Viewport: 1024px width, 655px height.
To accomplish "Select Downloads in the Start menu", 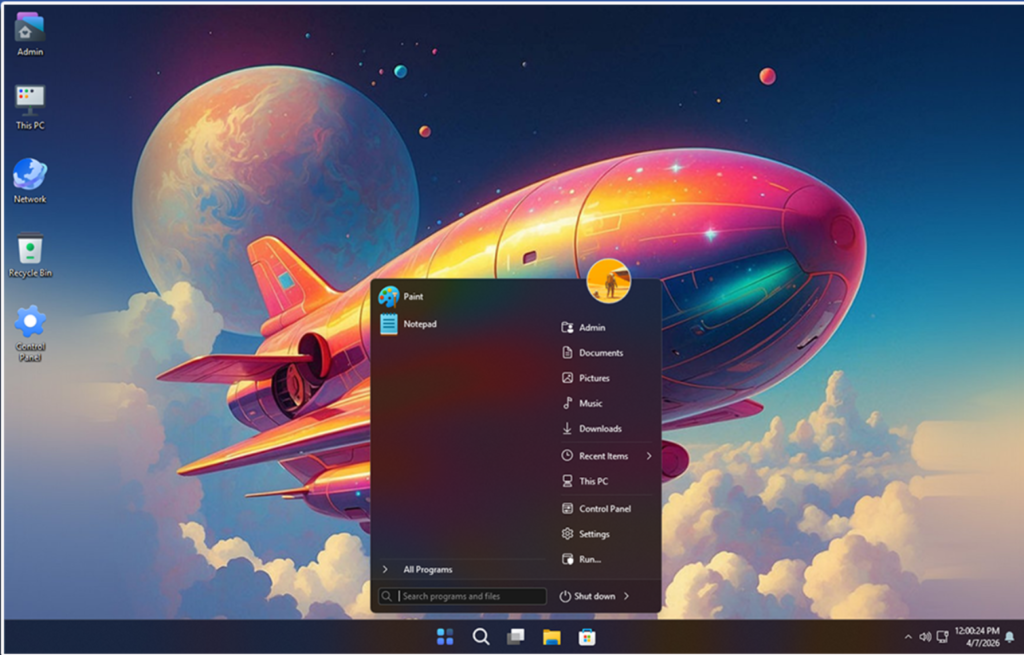I will click(x=600, y=429).
